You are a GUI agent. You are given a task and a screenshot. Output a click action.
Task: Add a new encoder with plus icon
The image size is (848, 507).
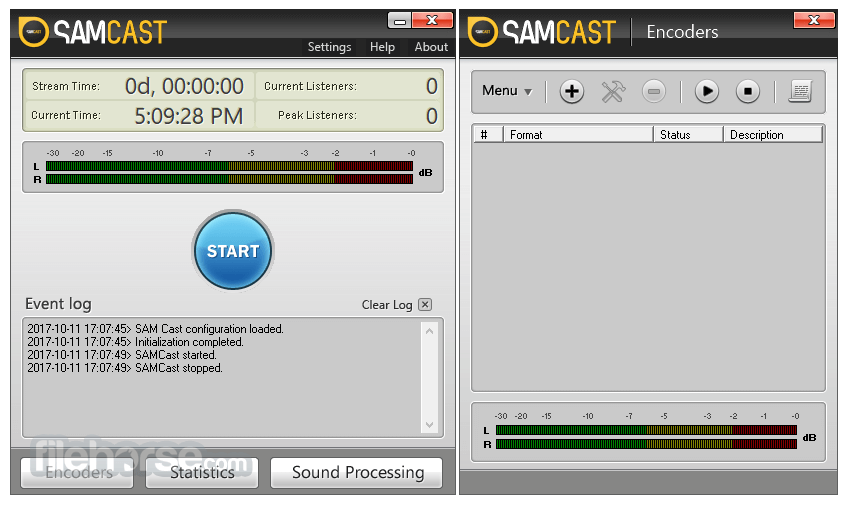(x=571, y=91)
